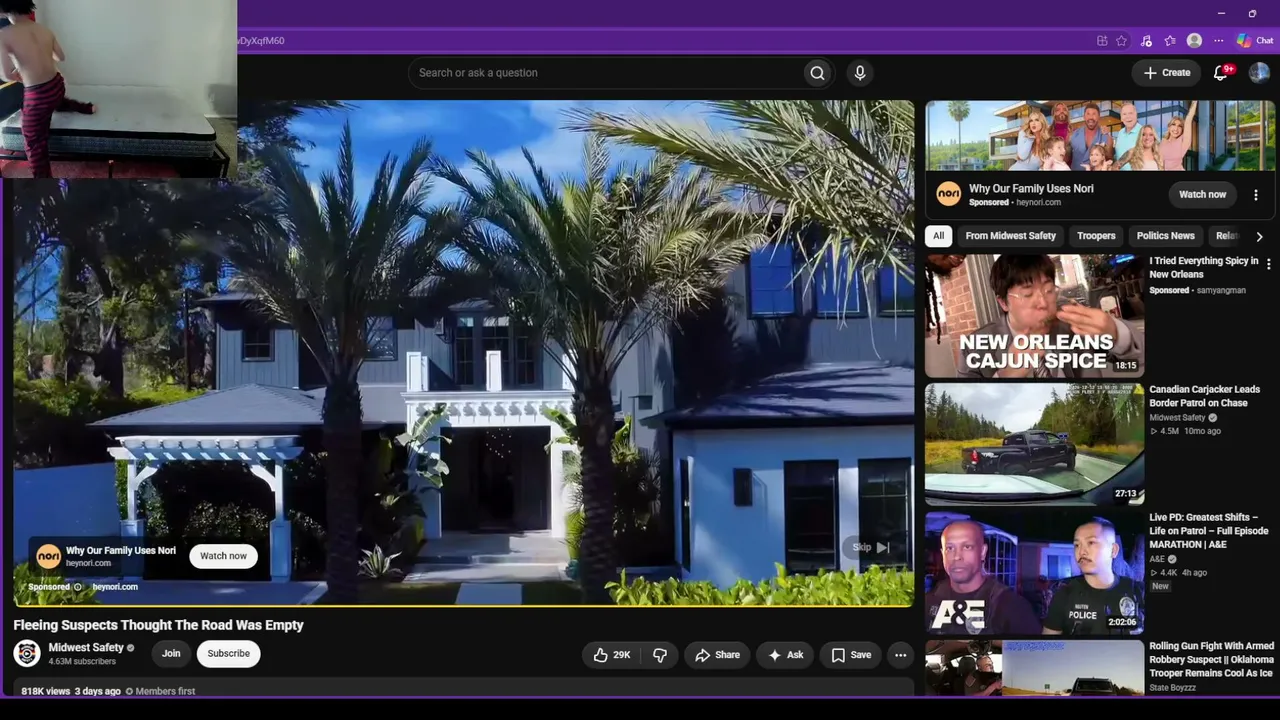The image size is (1280, 720).
Task: Open Rolling Gun Fight video thumbnail
Action: 1034,667
